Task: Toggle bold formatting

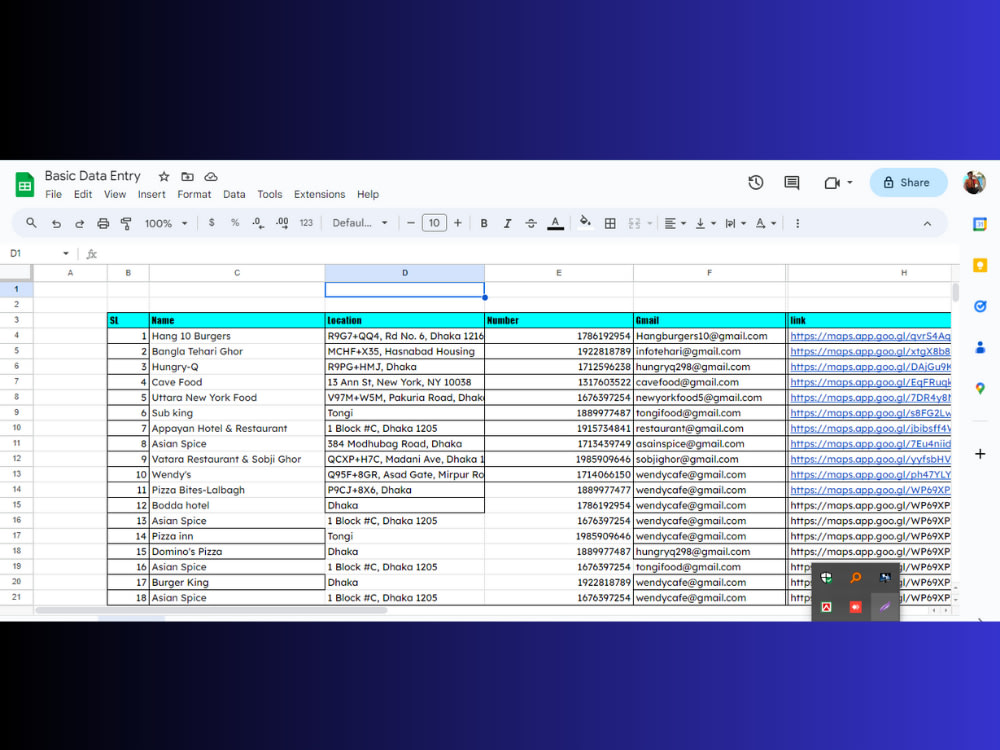Action: (x=484, y=223)
